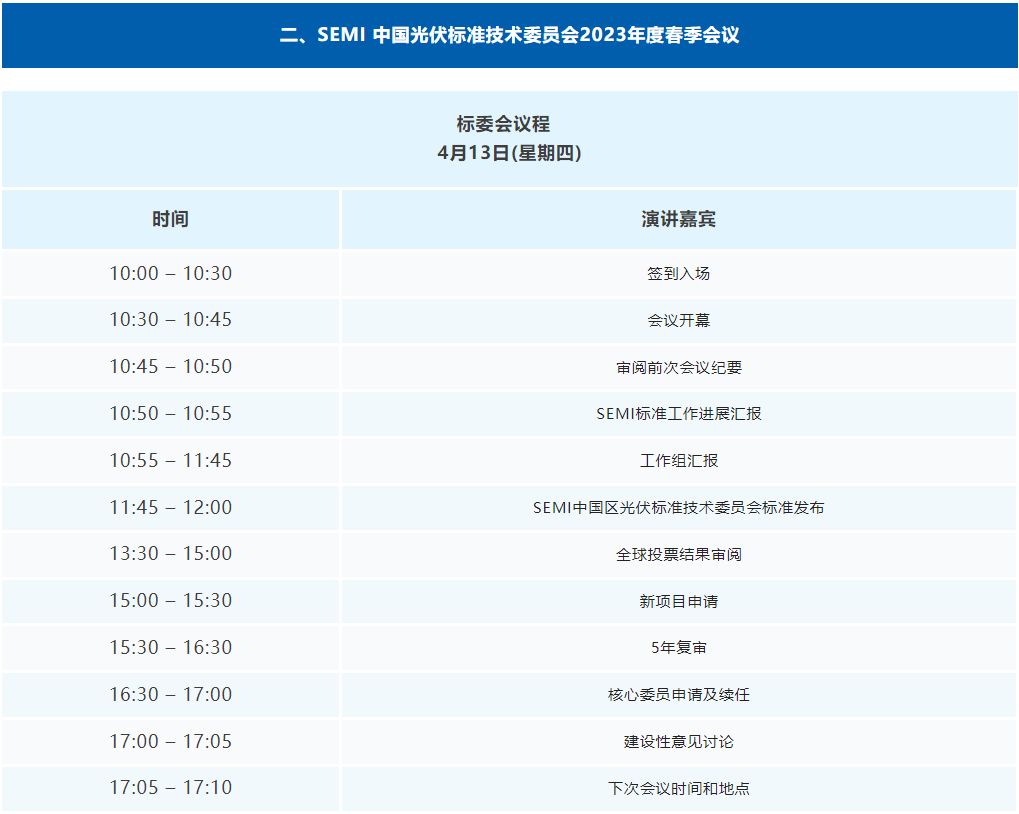Image resolution: width=1019 pixels, height=814 pixels.
Task: Click the blue banner title SEMI 中国光伏标准技术委员会2023年度春季会议
Action: tap(510, 34)
